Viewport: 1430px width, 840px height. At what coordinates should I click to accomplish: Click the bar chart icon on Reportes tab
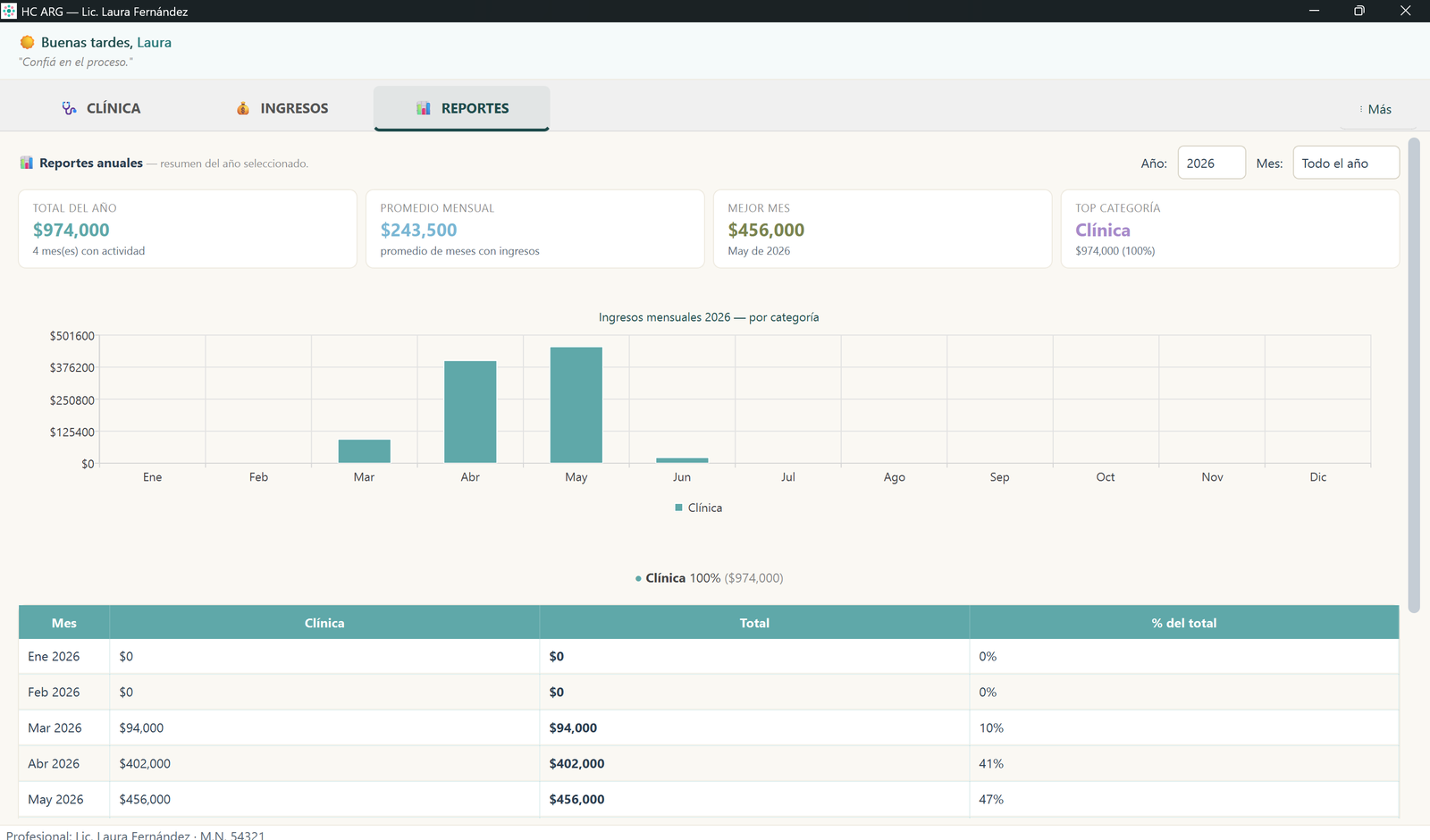click(424, 108)
